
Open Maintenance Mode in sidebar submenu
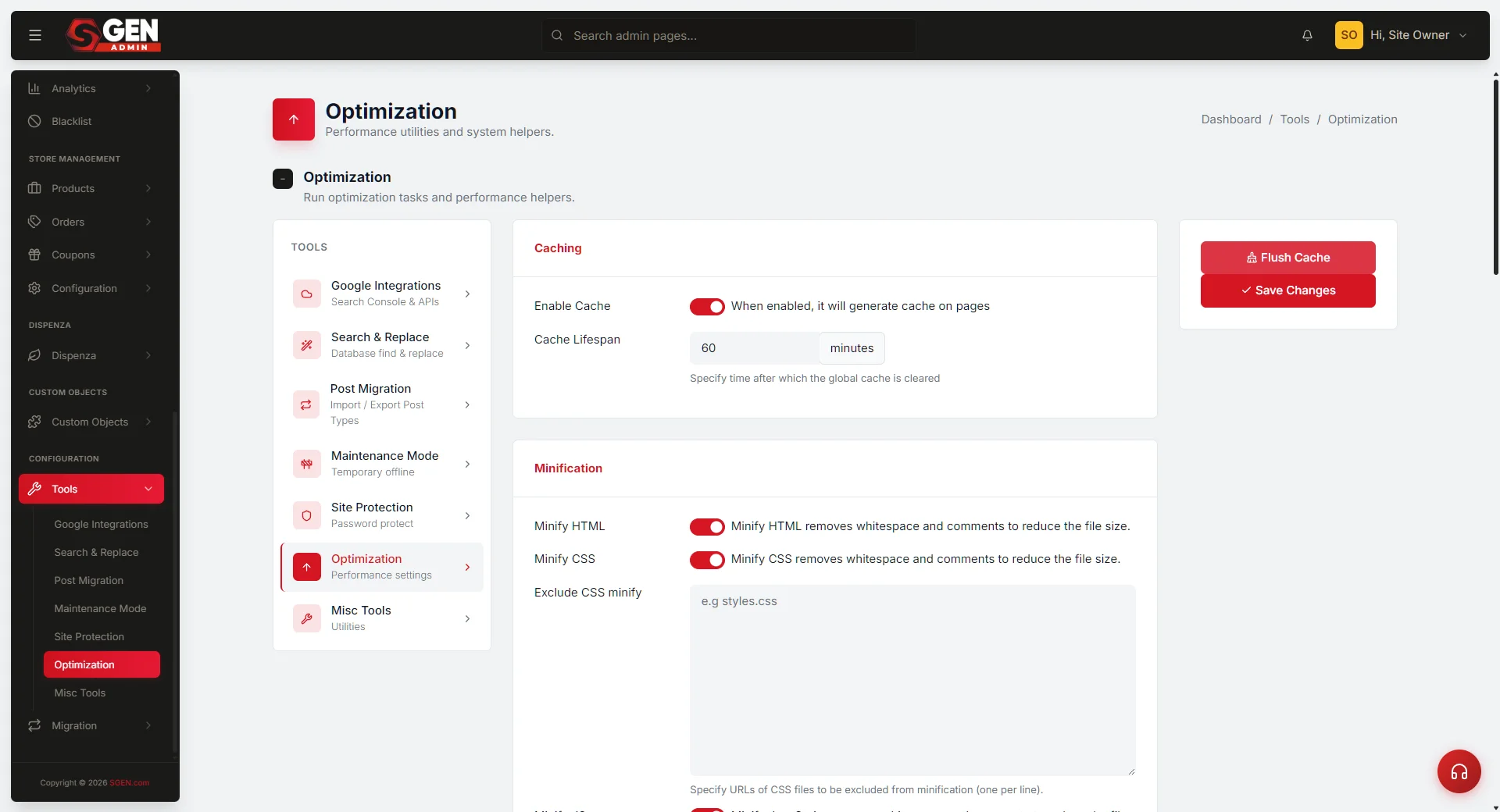click(x=102, y=608)
